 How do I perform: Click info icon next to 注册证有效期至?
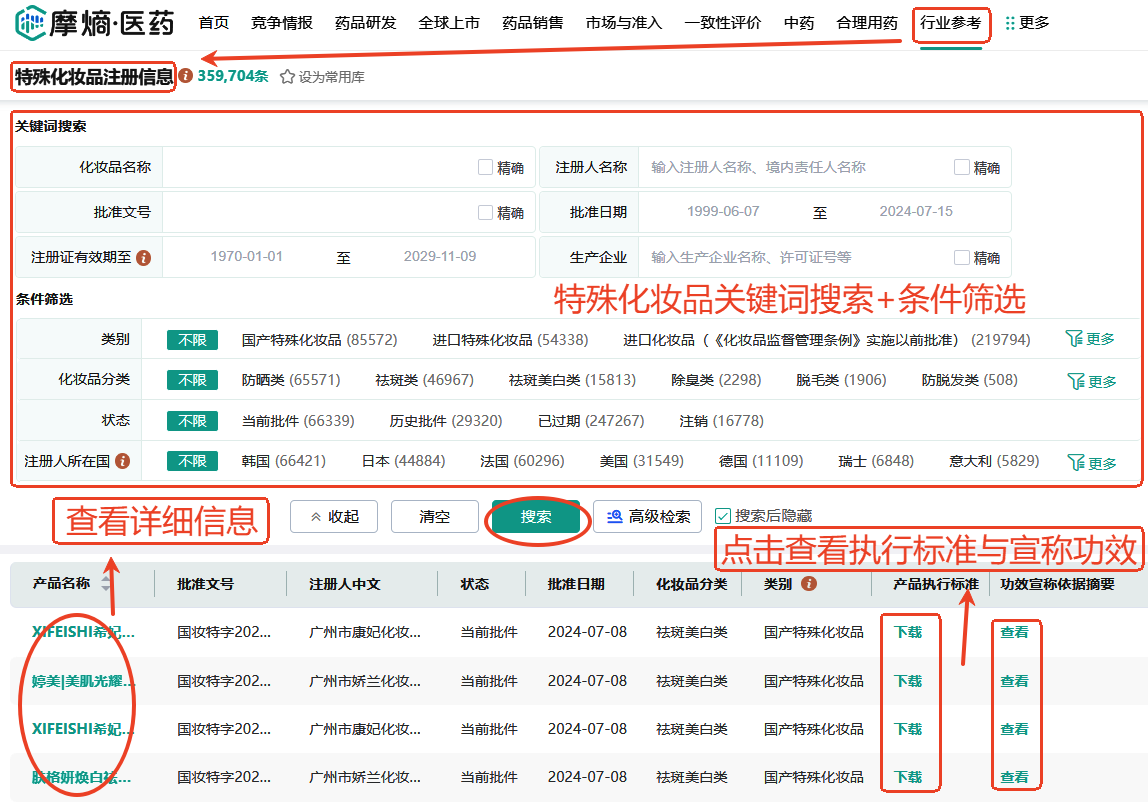point(143,258)
